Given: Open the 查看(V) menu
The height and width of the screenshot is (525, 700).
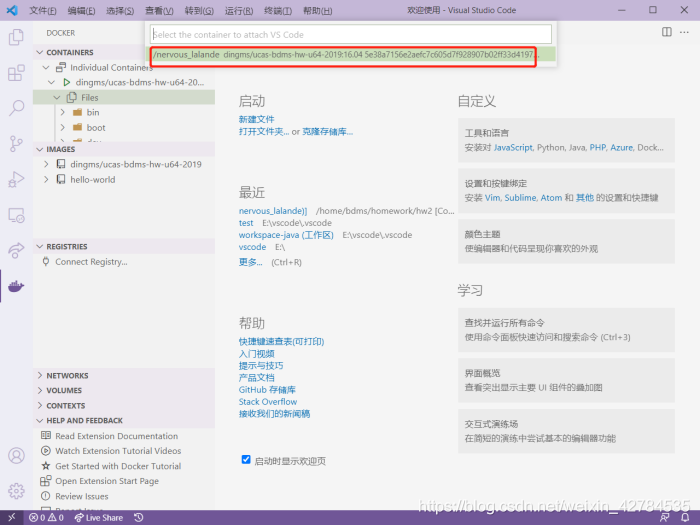Looking at the screenshot, I should [159, 10].
